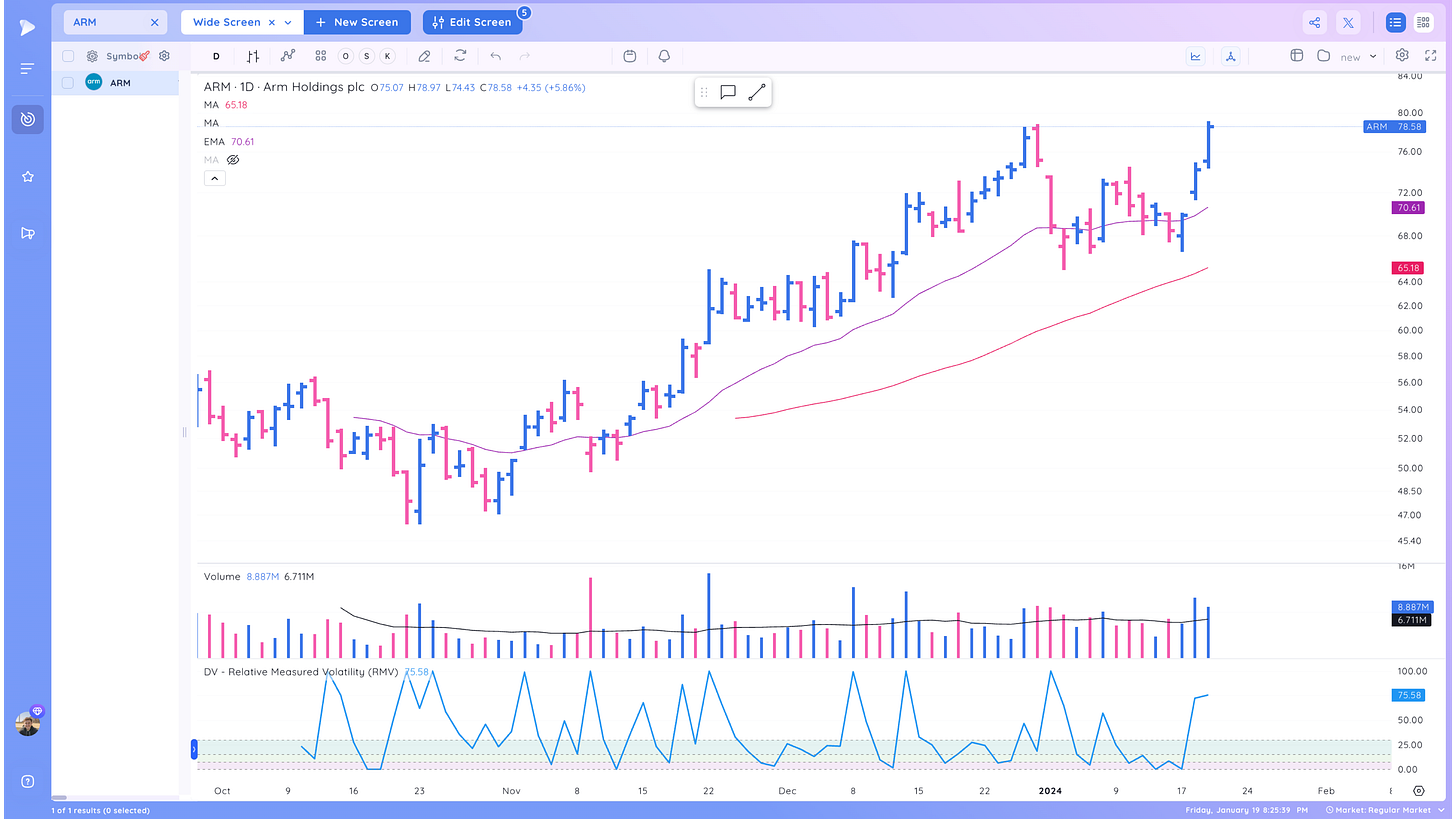Select the comment annotation tool

coord(728,92)
